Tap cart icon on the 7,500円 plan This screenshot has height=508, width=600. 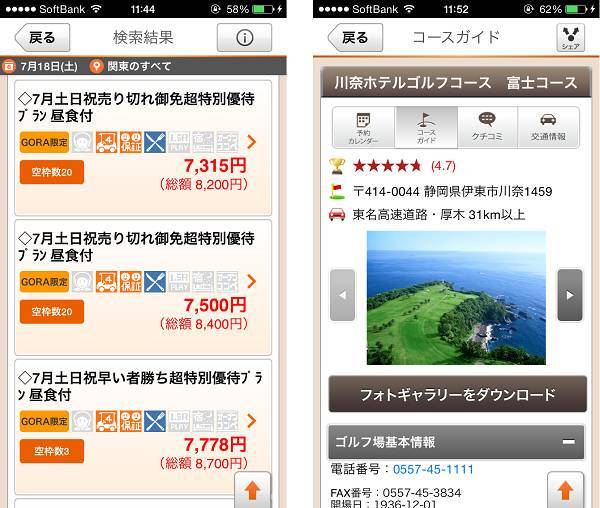coord(106,282)
